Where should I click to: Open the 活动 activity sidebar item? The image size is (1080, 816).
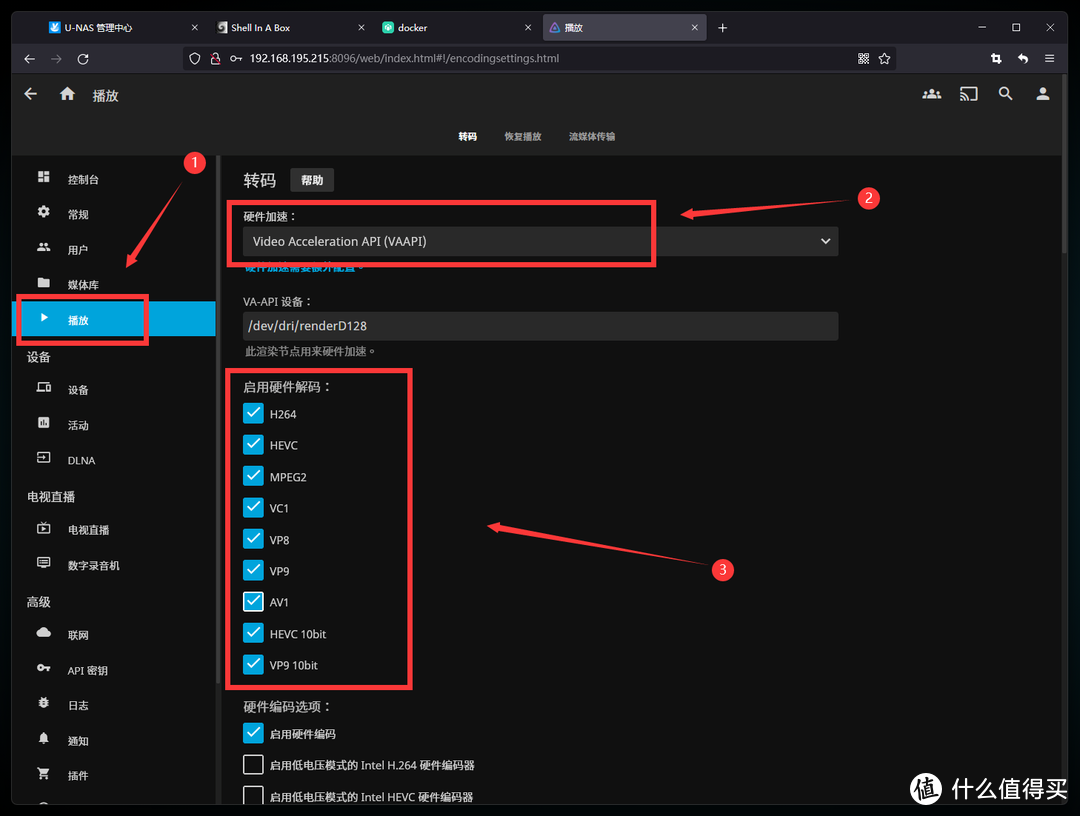(114, 425)
